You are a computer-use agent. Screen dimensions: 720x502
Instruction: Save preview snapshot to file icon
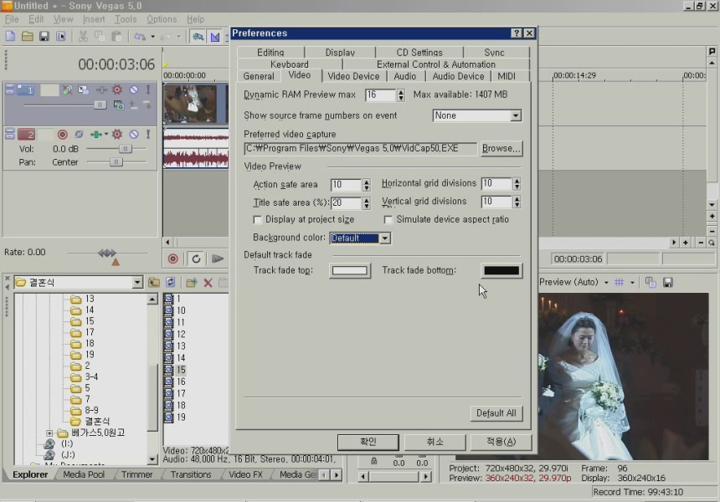(668, 282)
